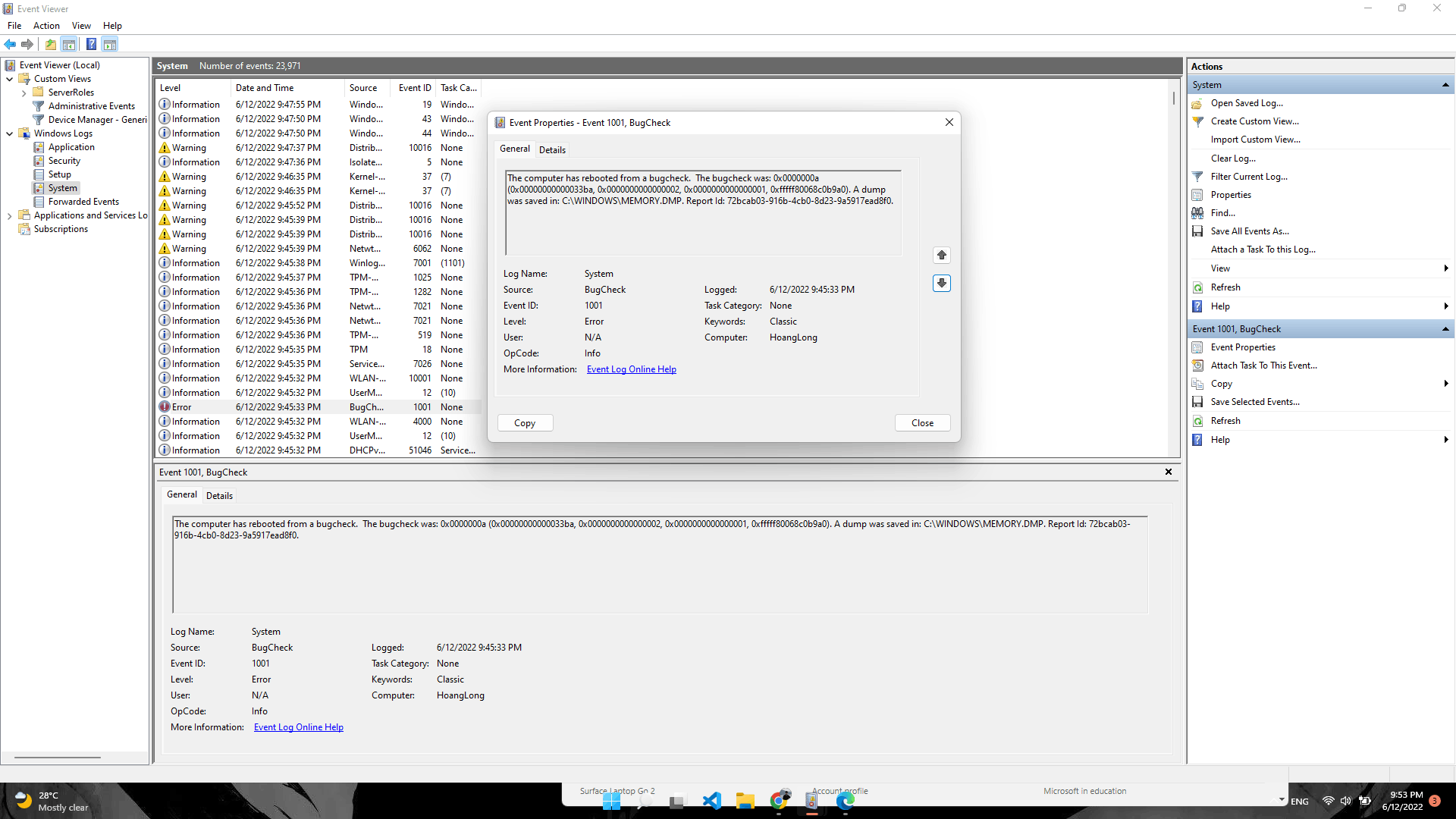Click the Help question mark toolbar icon
Image resolution: width=1456 pixels, height=819 pixels.
tap(91, 44)
